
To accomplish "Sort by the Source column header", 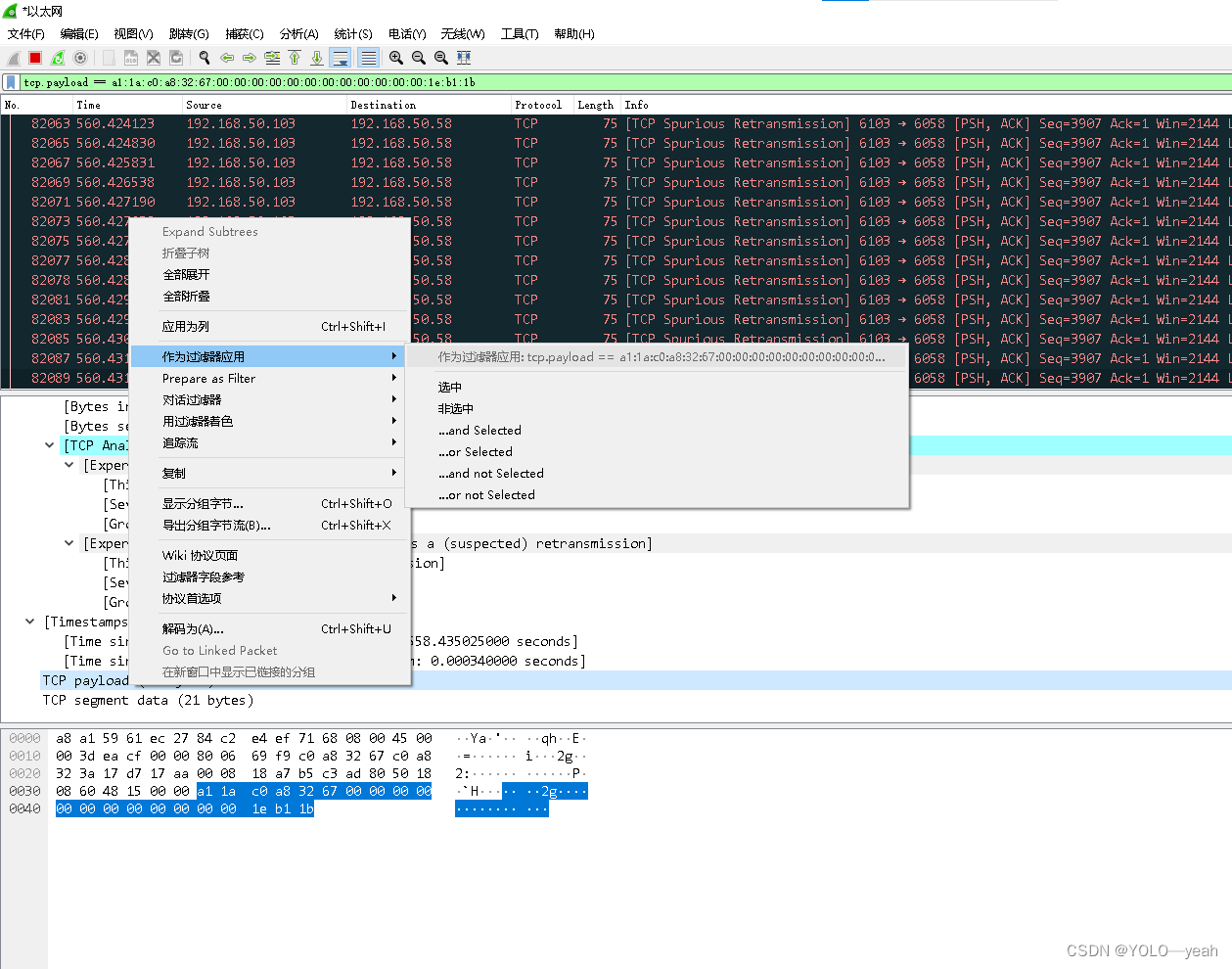I will 264,105.
